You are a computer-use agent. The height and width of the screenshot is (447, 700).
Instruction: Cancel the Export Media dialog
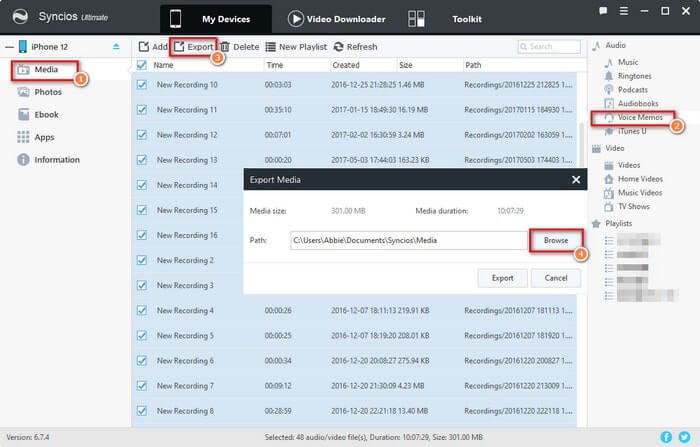556,278
